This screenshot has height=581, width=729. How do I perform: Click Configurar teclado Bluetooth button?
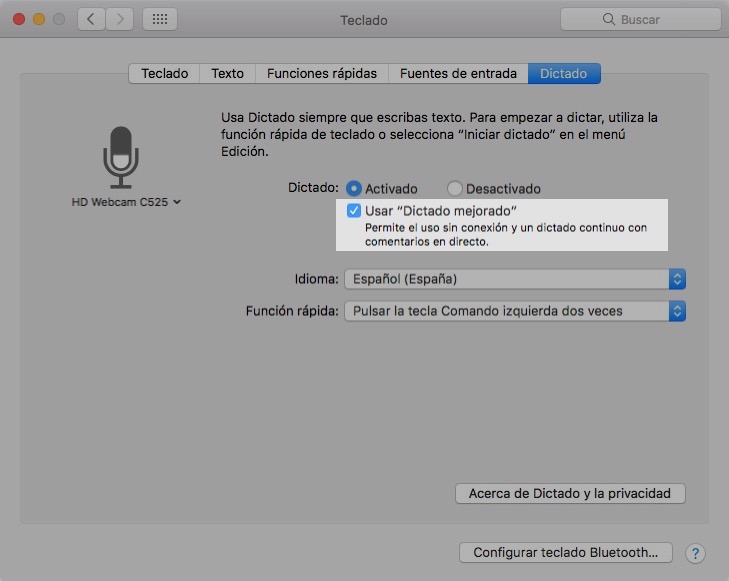tap(565, 552)
